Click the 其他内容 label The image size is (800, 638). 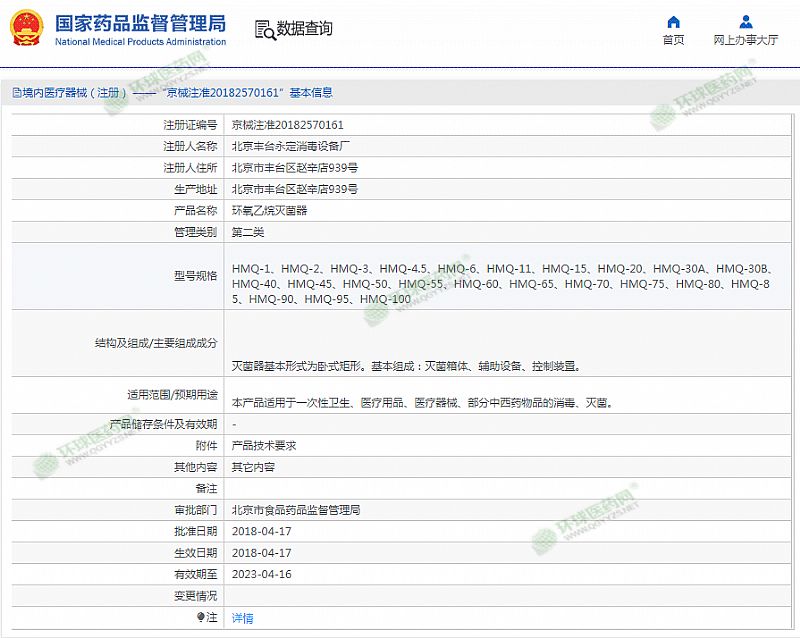[196, 467]
